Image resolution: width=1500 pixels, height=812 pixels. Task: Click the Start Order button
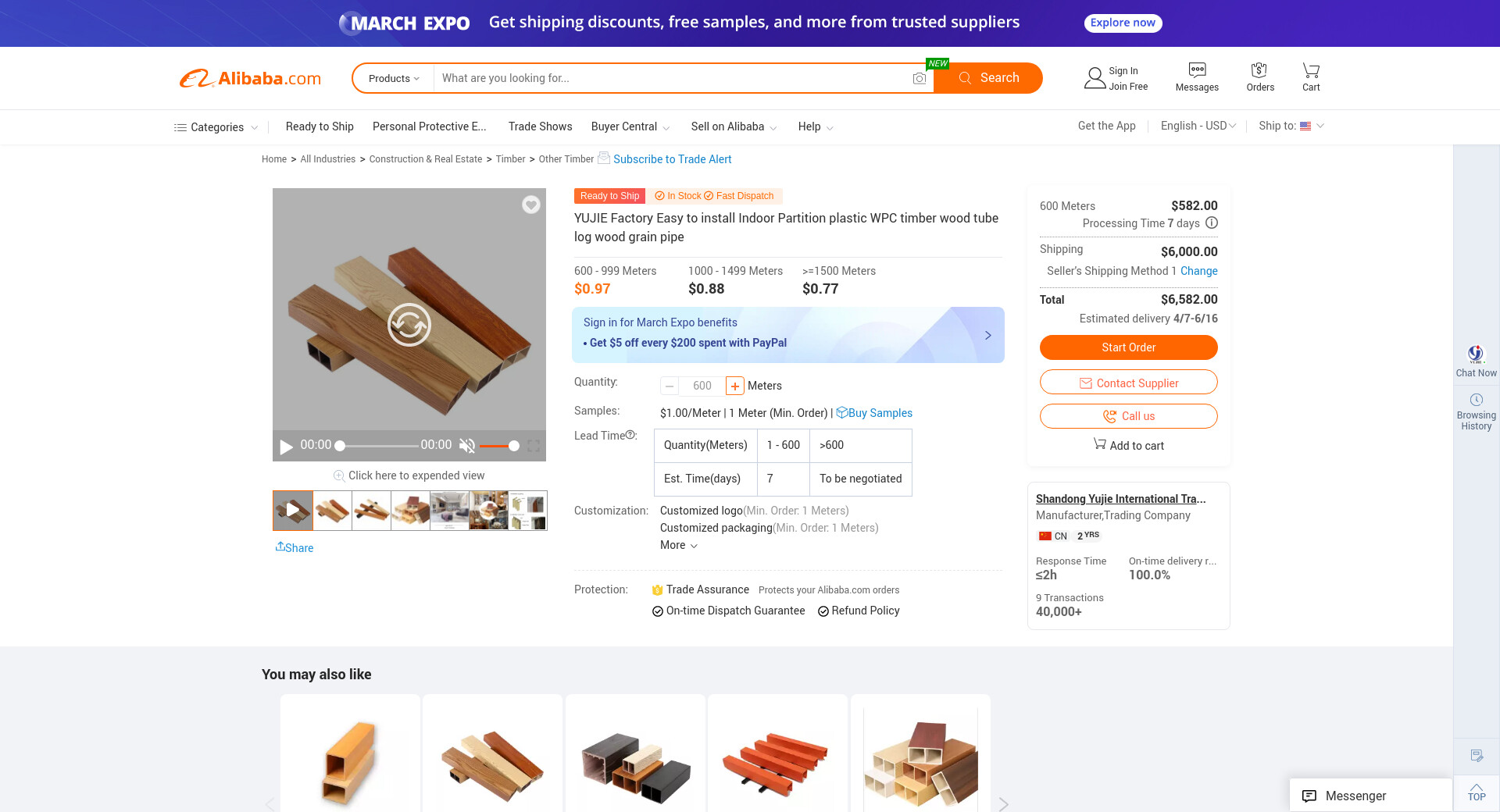coord(1128,347)
